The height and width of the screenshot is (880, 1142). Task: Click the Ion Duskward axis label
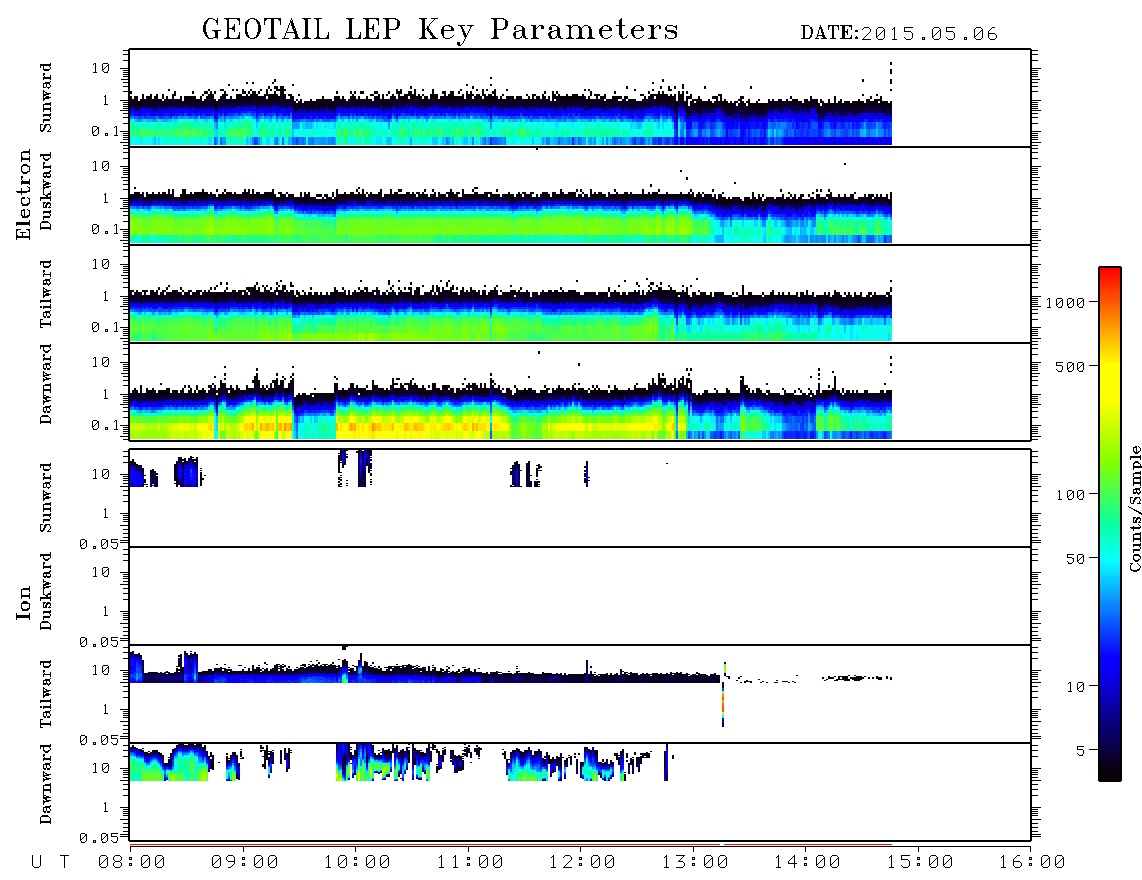click(46, 592)
